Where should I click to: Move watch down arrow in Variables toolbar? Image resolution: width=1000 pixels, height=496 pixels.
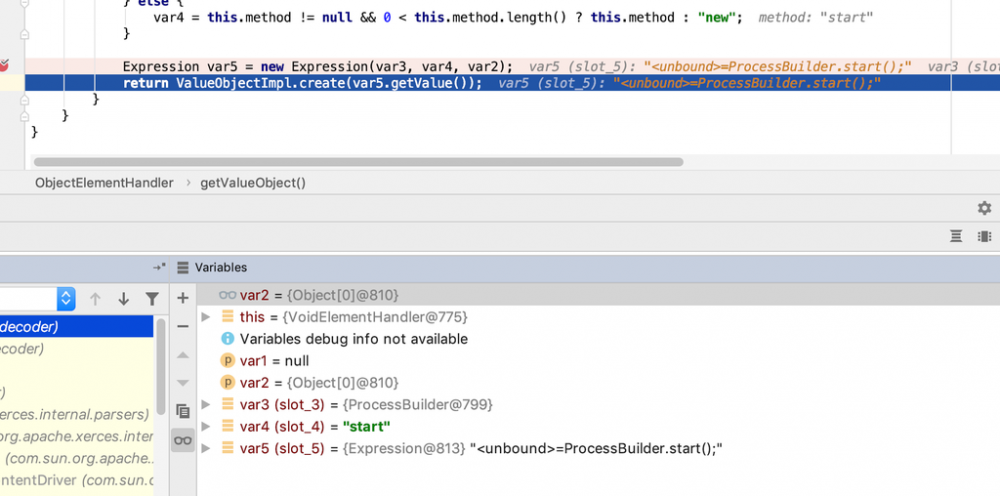click(x=183, y=383)
